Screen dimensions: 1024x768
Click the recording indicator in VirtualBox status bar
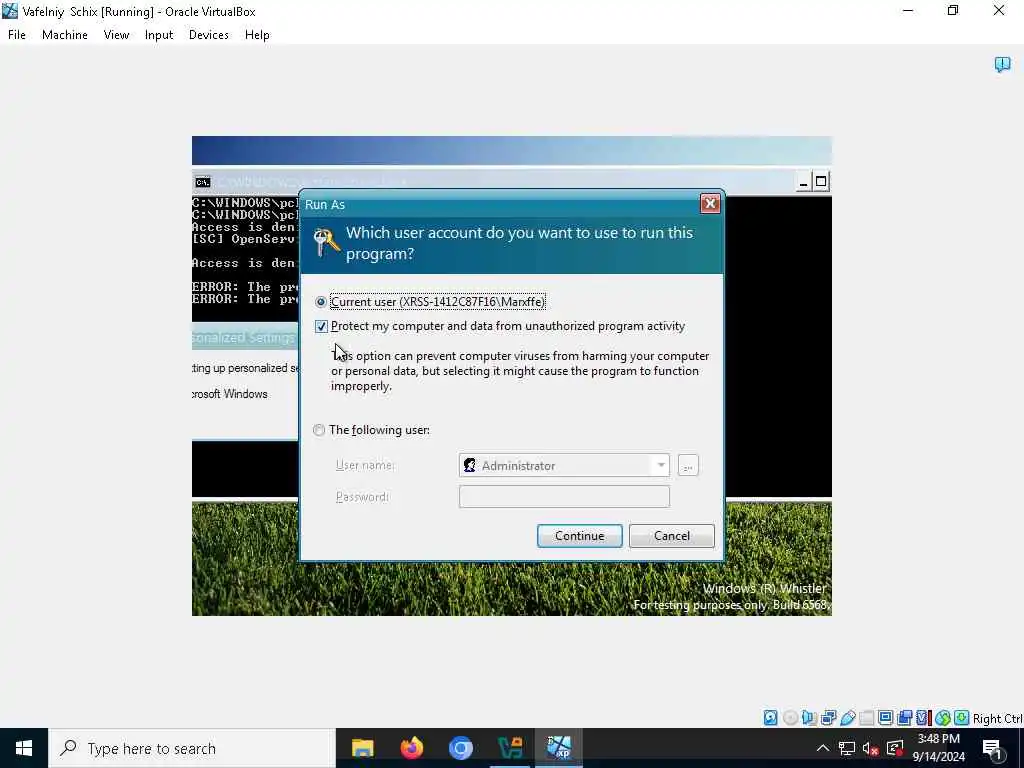904,718
